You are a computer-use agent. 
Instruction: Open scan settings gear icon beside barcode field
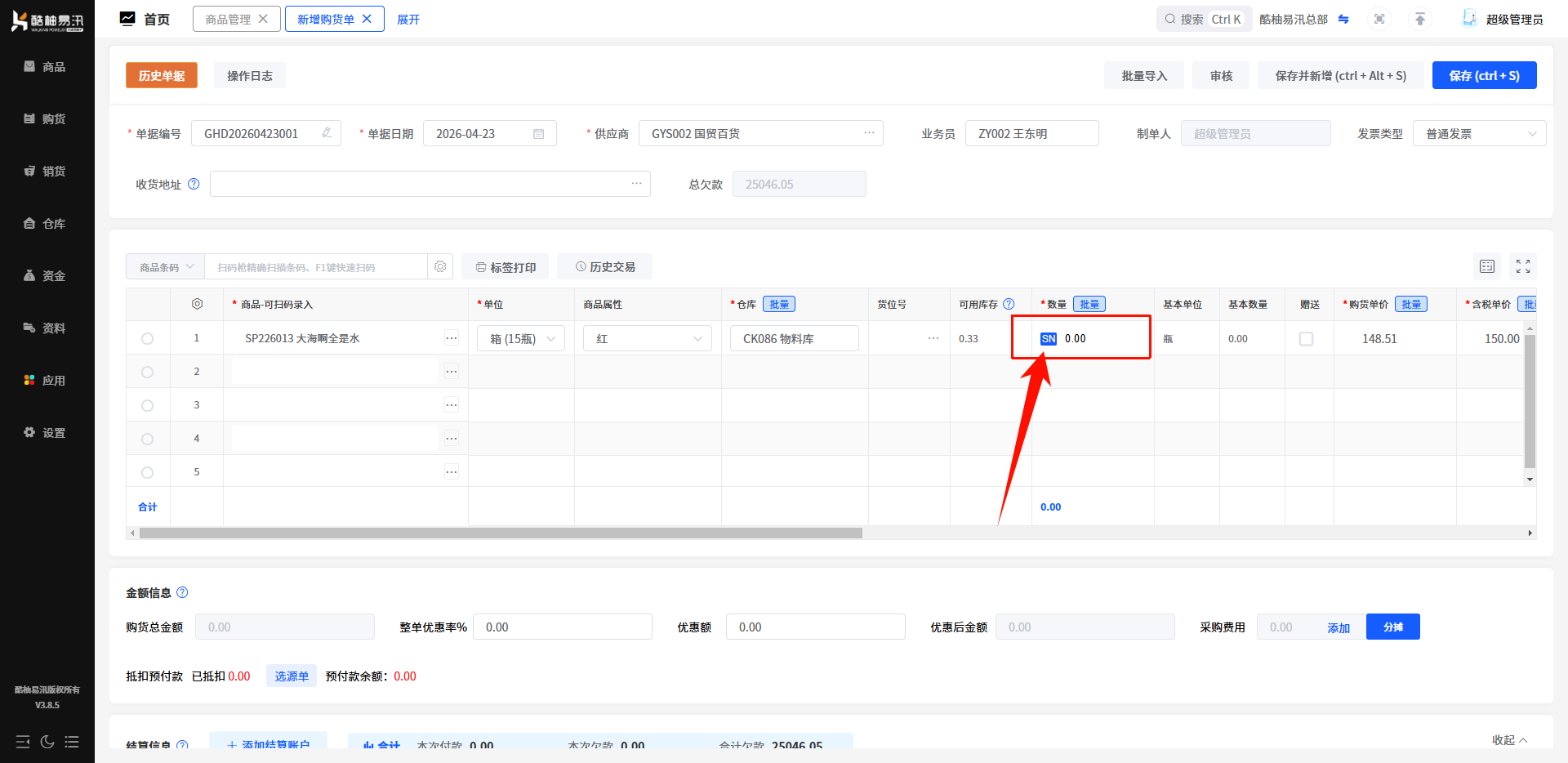point(440,267)
